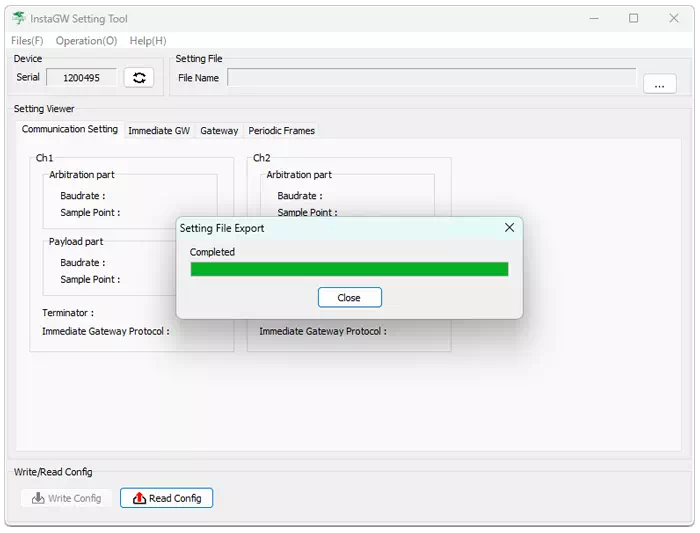This screenshot has height=533, width=700.
Task: Refresh the device serial number
Action: (x=139, y=78)
